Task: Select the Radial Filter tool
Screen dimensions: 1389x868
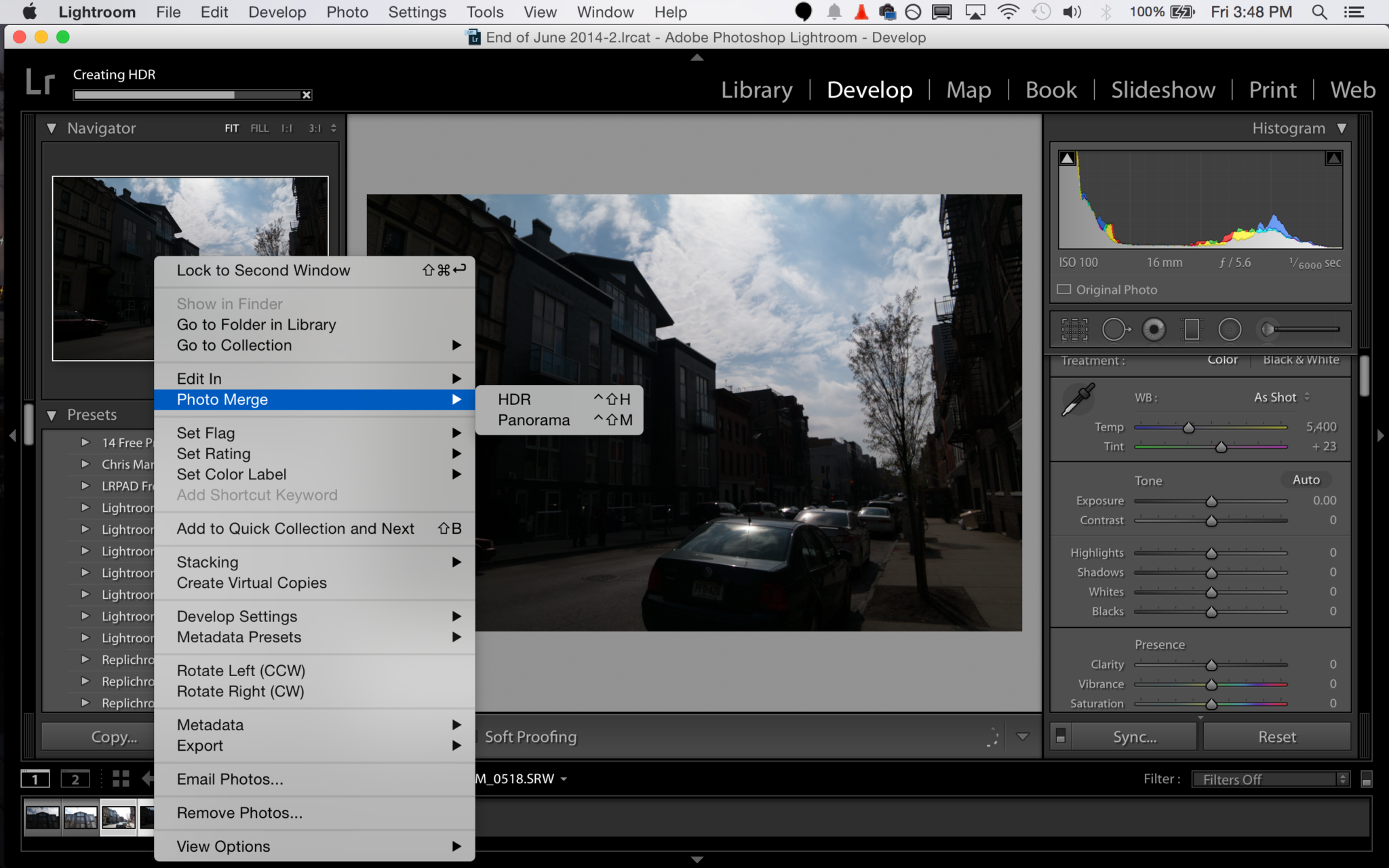Action: [x=1230, y=330]
